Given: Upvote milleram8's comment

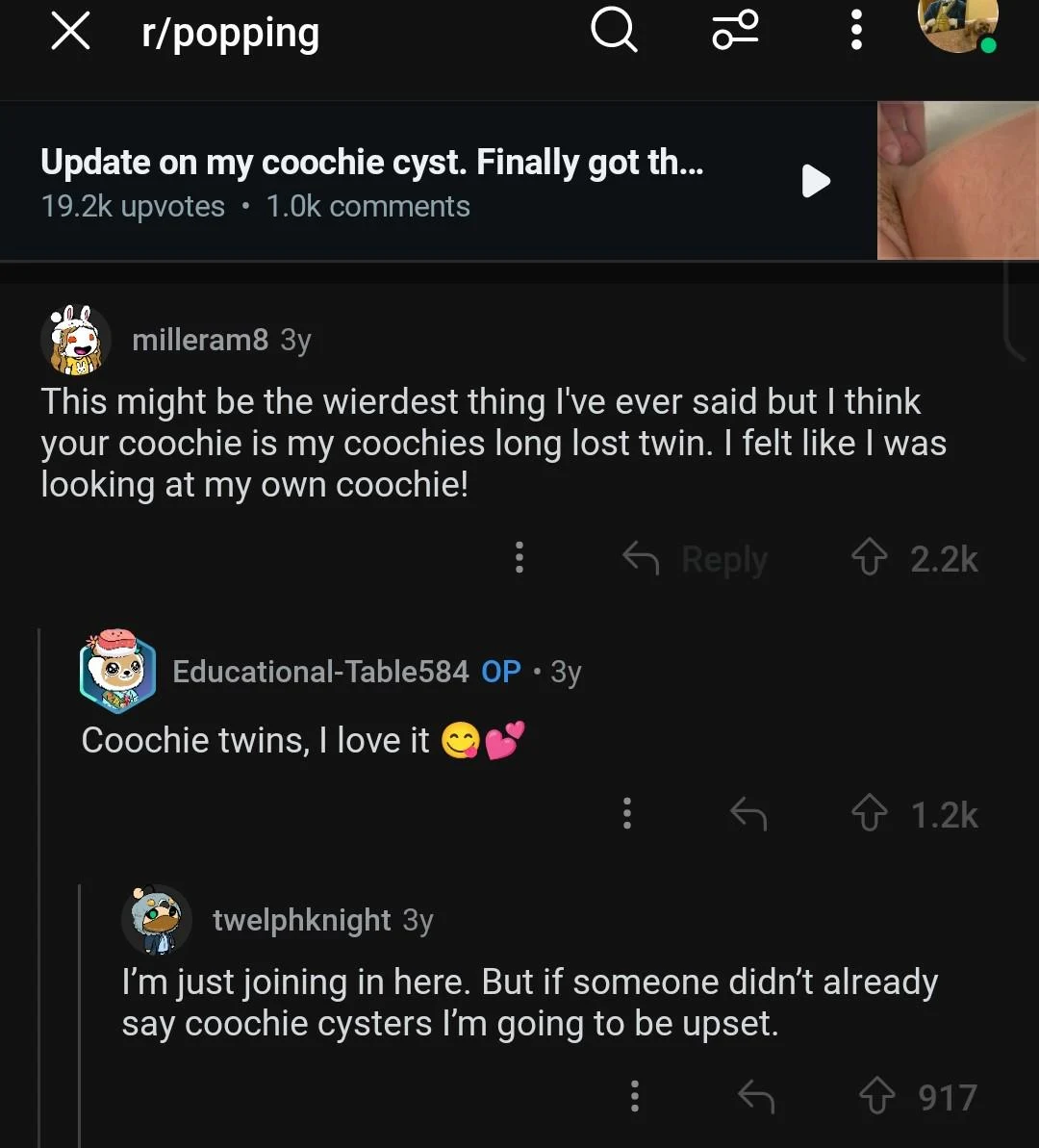Looking at the screenshot, I should click(x=871, y=557).
